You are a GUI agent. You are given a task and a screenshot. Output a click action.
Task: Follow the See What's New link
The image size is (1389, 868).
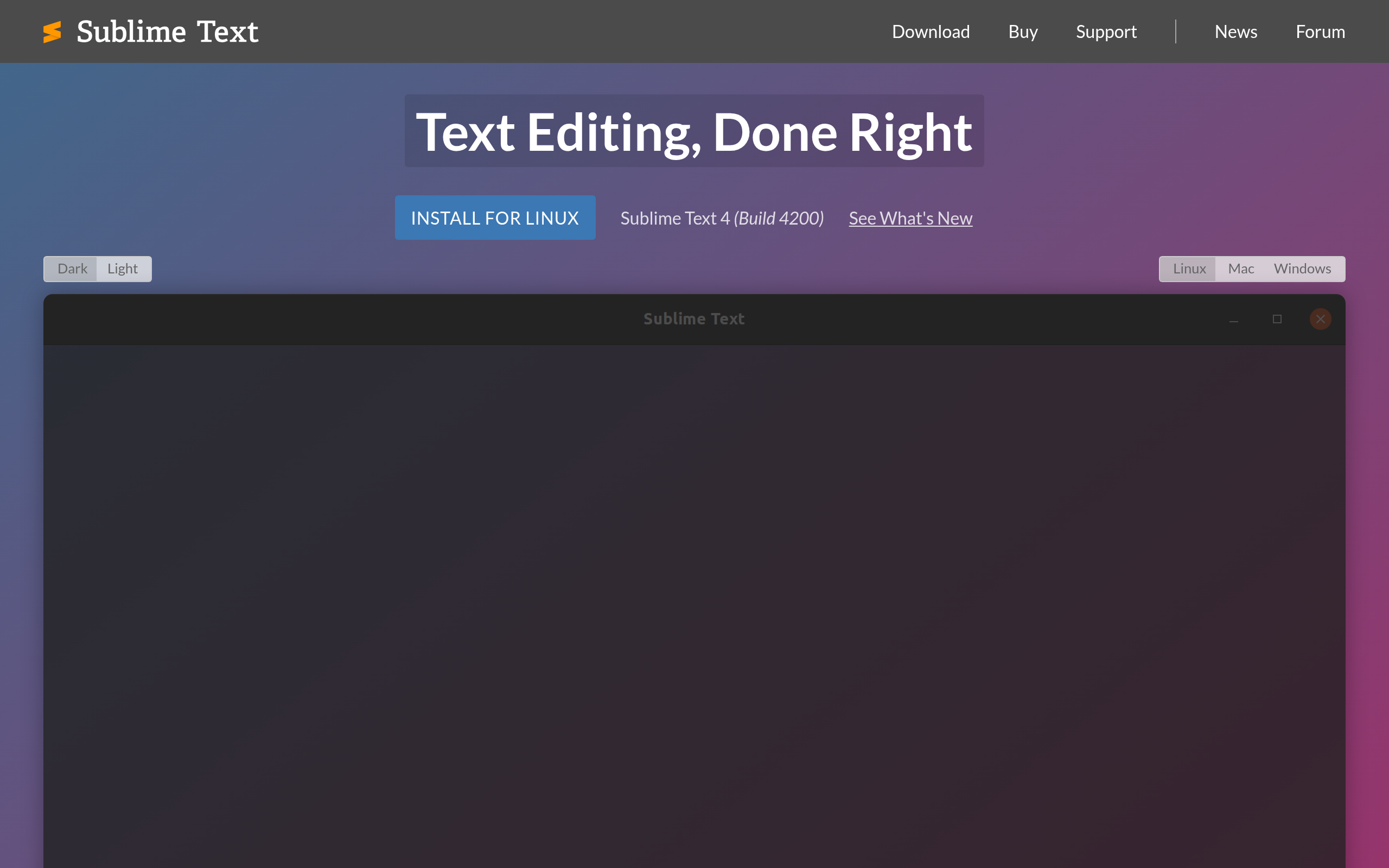[x=910, y=218]
